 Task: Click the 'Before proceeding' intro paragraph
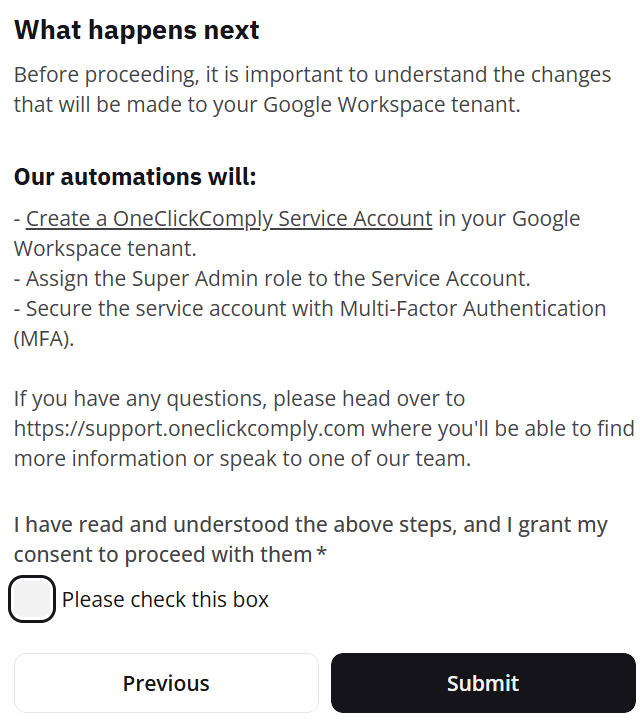311,75
